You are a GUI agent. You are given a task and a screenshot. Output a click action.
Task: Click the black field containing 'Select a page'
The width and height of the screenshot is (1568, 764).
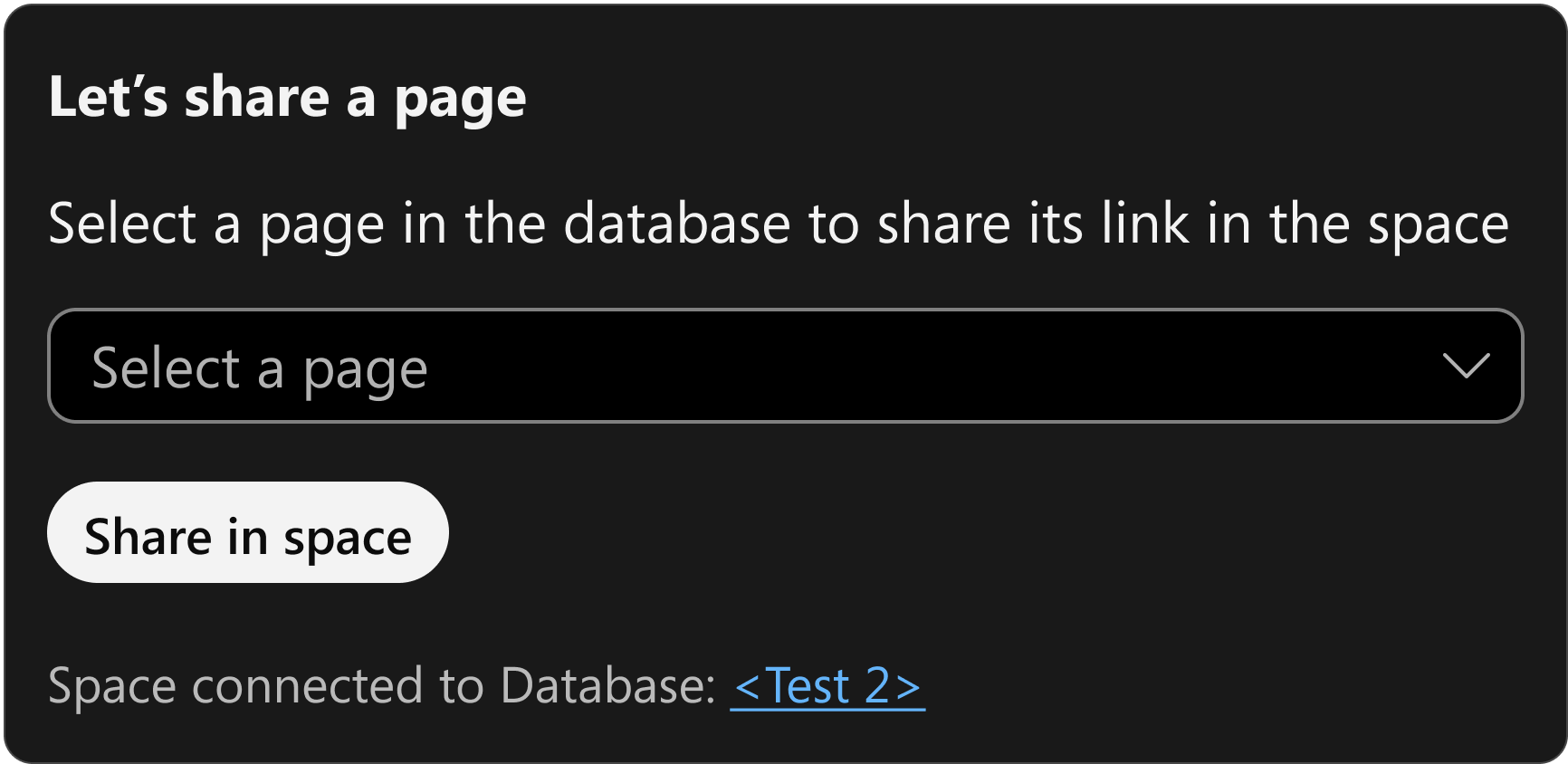tap(785, 366)
